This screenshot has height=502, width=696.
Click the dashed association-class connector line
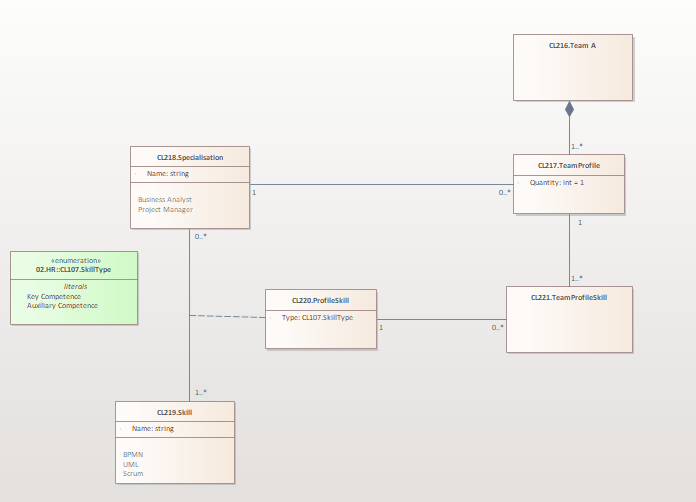pos(227,316)
